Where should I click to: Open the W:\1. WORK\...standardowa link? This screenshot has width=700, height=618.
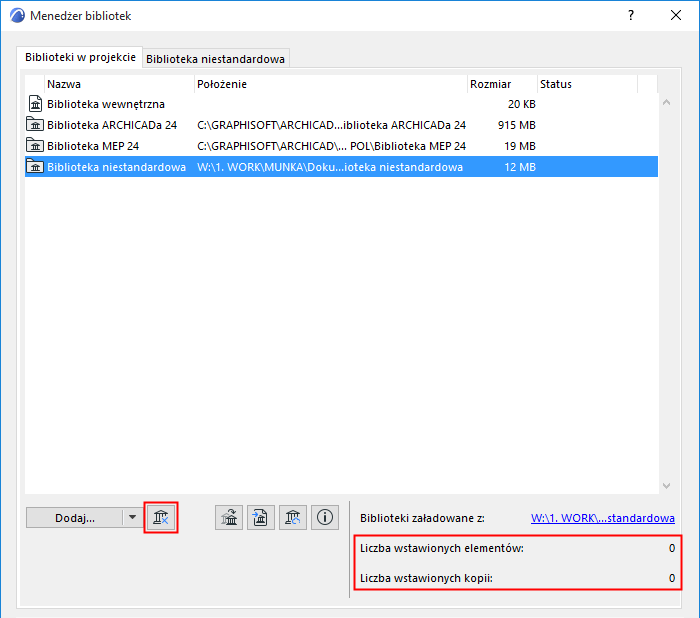tap(603, 518)
